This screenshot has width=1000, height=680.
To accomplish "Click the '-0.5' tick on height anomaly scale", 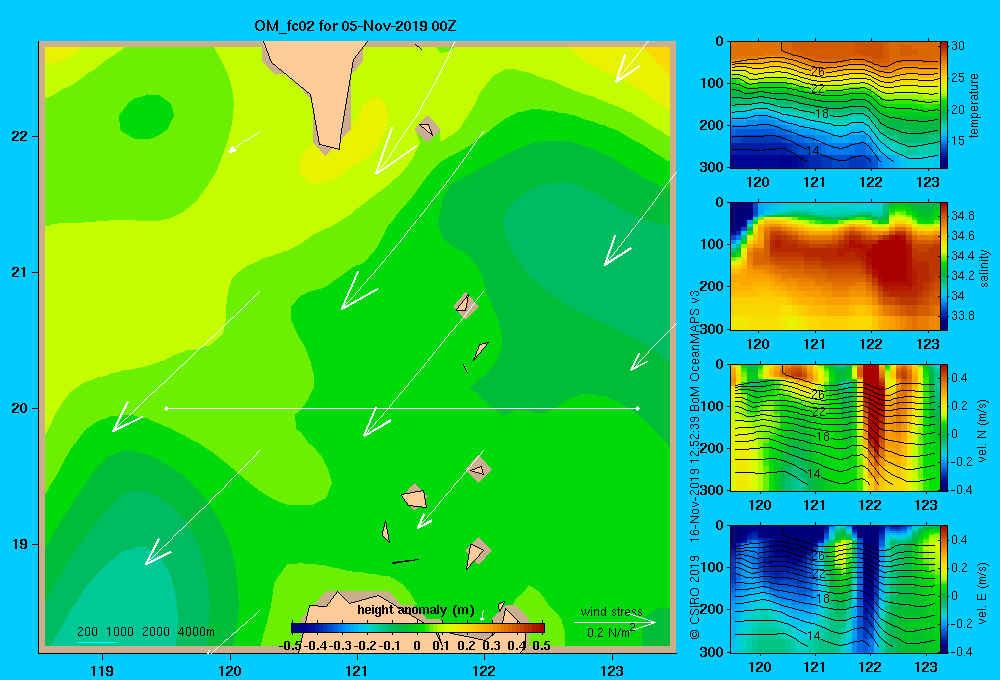I will coord(290,646).
